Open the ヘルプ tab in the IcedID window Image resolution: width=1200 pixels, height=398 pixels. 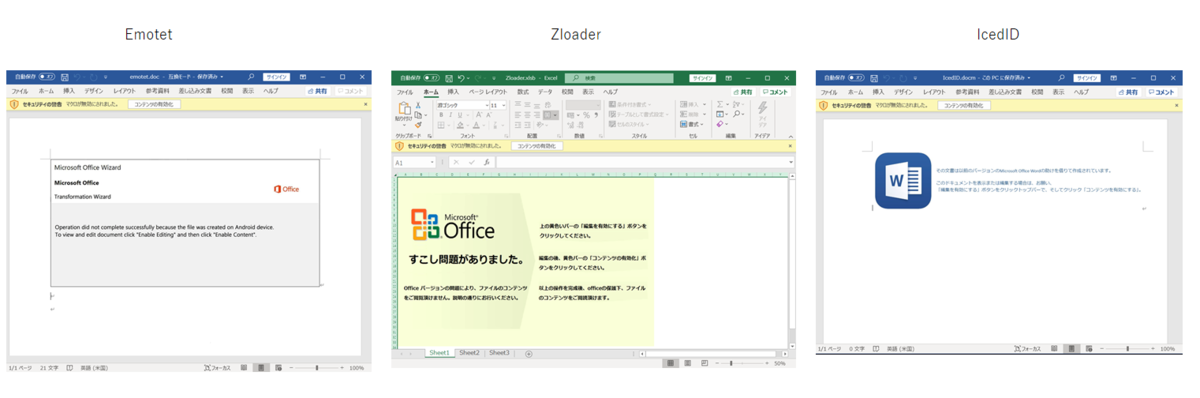1082,91
